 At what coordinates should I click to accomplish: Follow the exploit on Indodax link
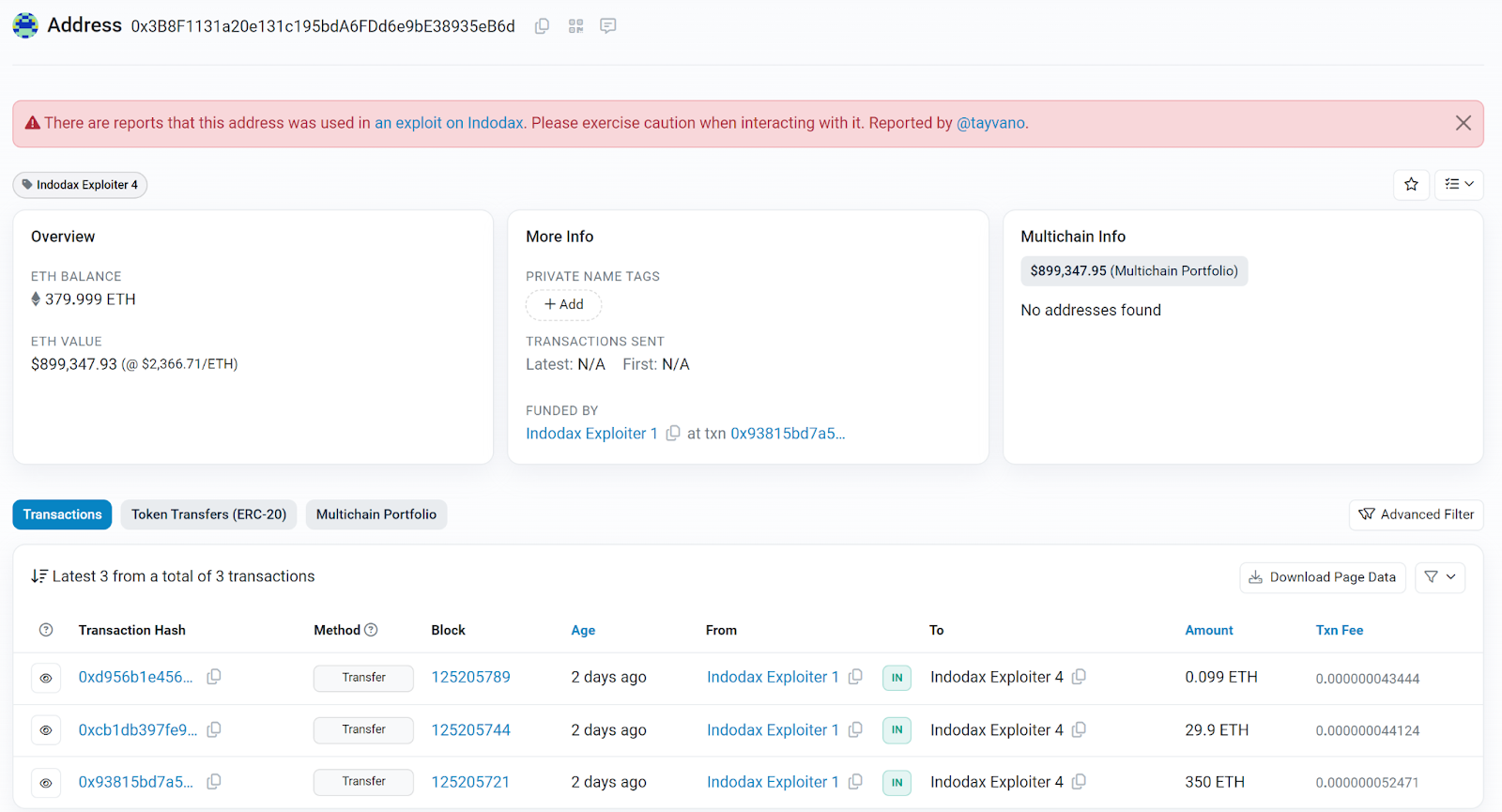point(449,123)
